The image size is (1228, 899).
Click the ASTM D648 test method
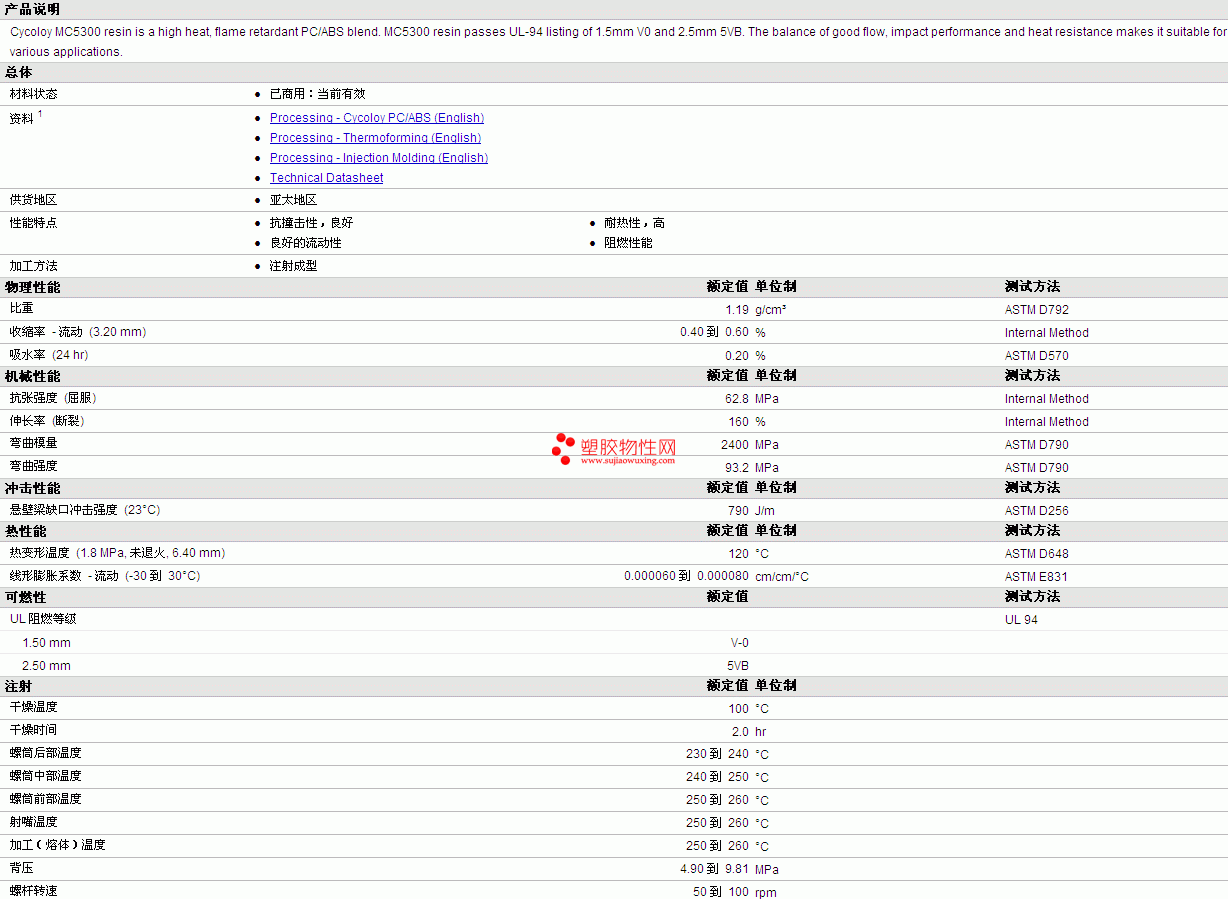[1037, 554]
